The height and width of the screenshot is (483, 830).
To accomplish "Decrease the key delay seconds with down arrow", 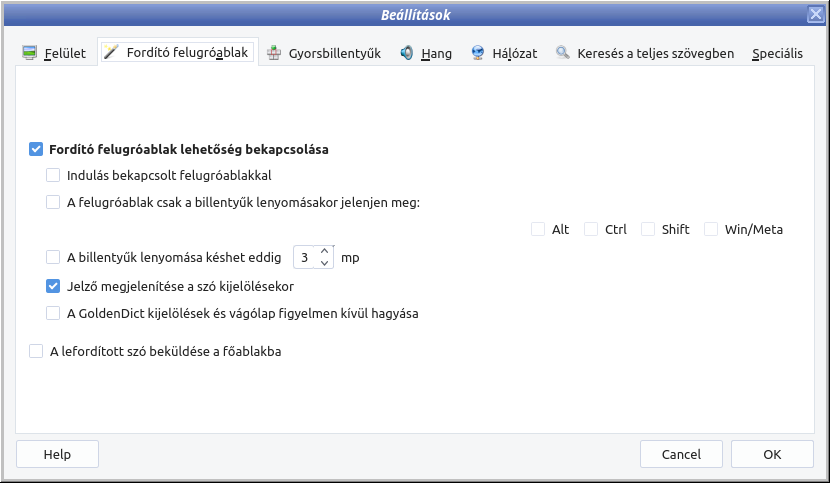I will (x=324, y=263).
